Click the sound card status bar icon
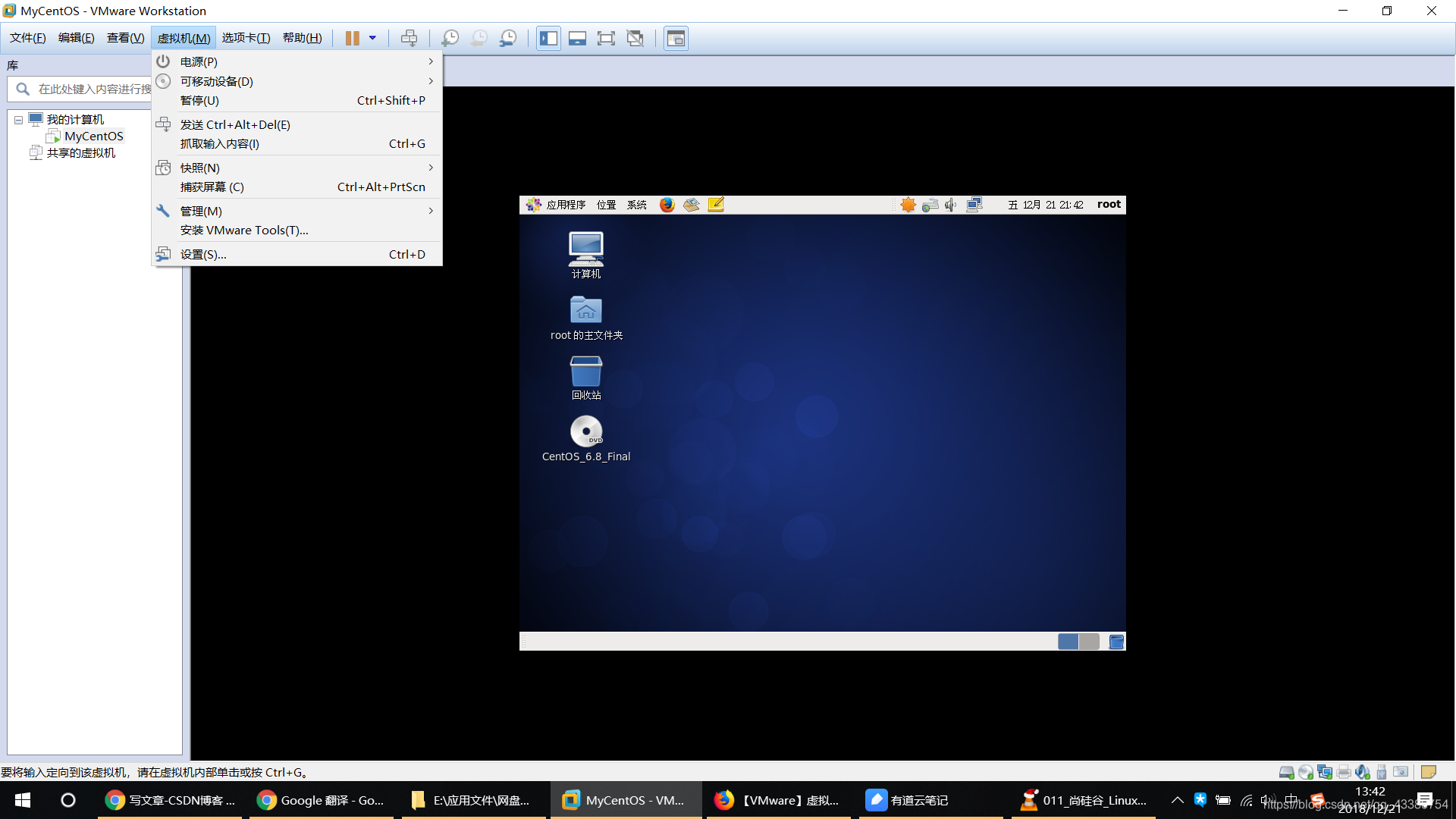 (x=1363, y=772)
